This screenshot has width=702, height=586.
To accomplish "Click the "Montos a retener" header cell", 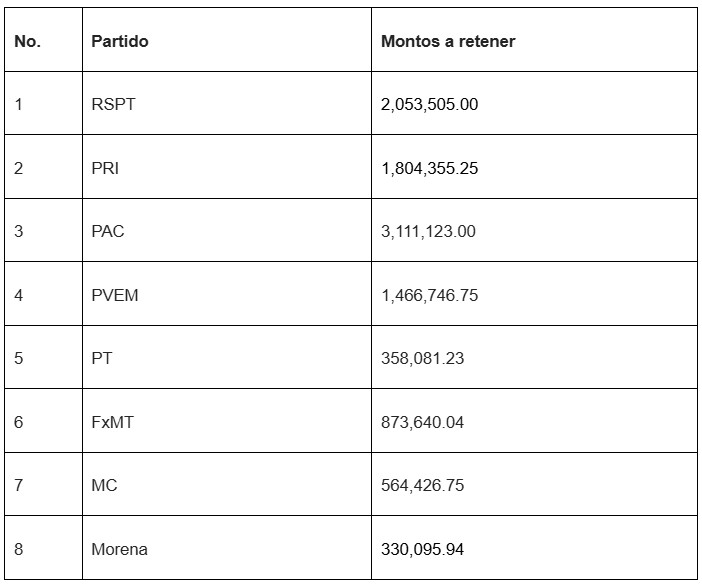I will pos(448,42).
